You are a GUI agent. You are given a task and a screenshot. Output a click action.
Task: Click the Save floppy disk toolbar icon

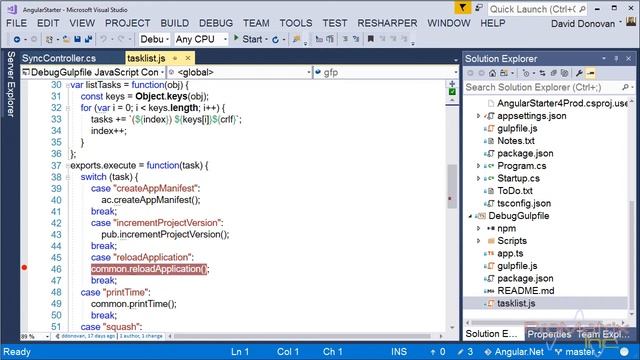click(77, 39)
